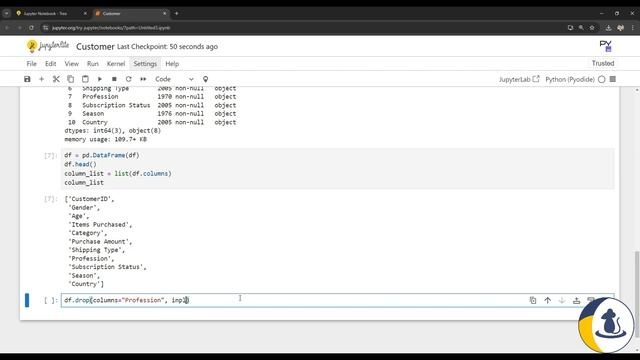
Task: Open the browser profile avatar
Action: pos(620,28)
